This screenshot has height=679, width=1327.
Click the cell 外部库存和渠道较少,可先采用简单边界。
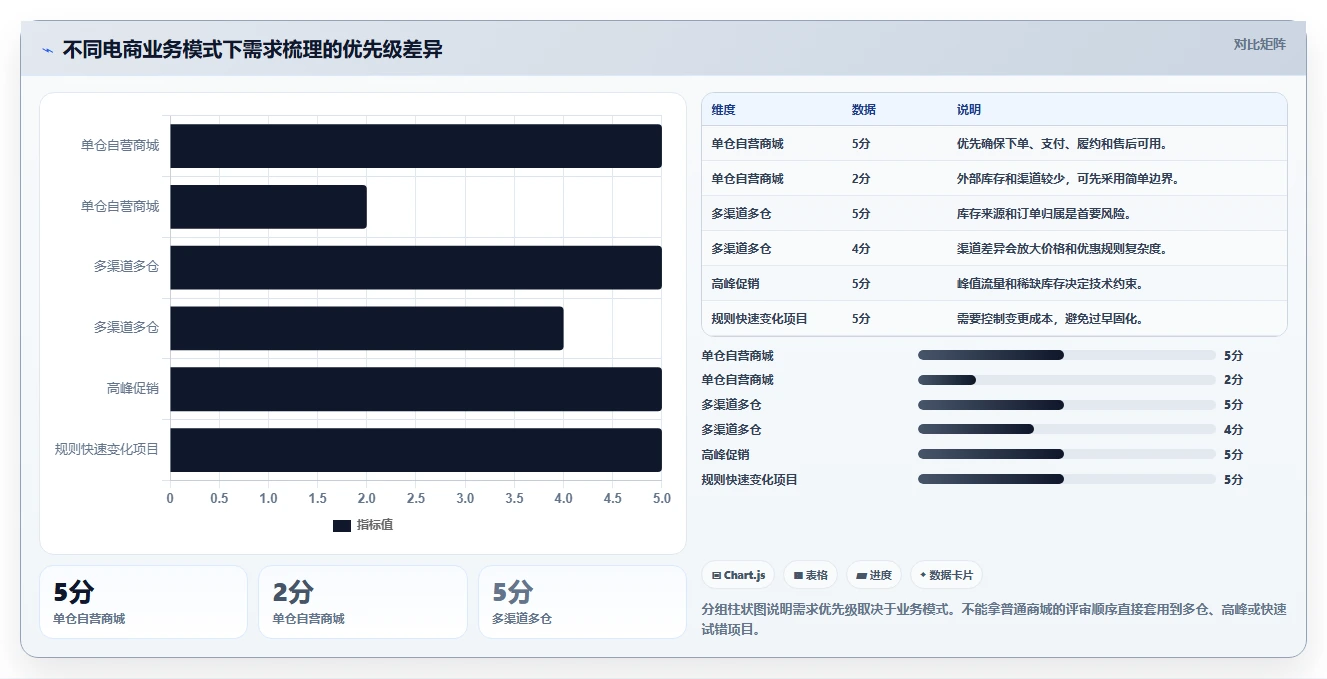pyautogui.click(x=1068, y=179)
